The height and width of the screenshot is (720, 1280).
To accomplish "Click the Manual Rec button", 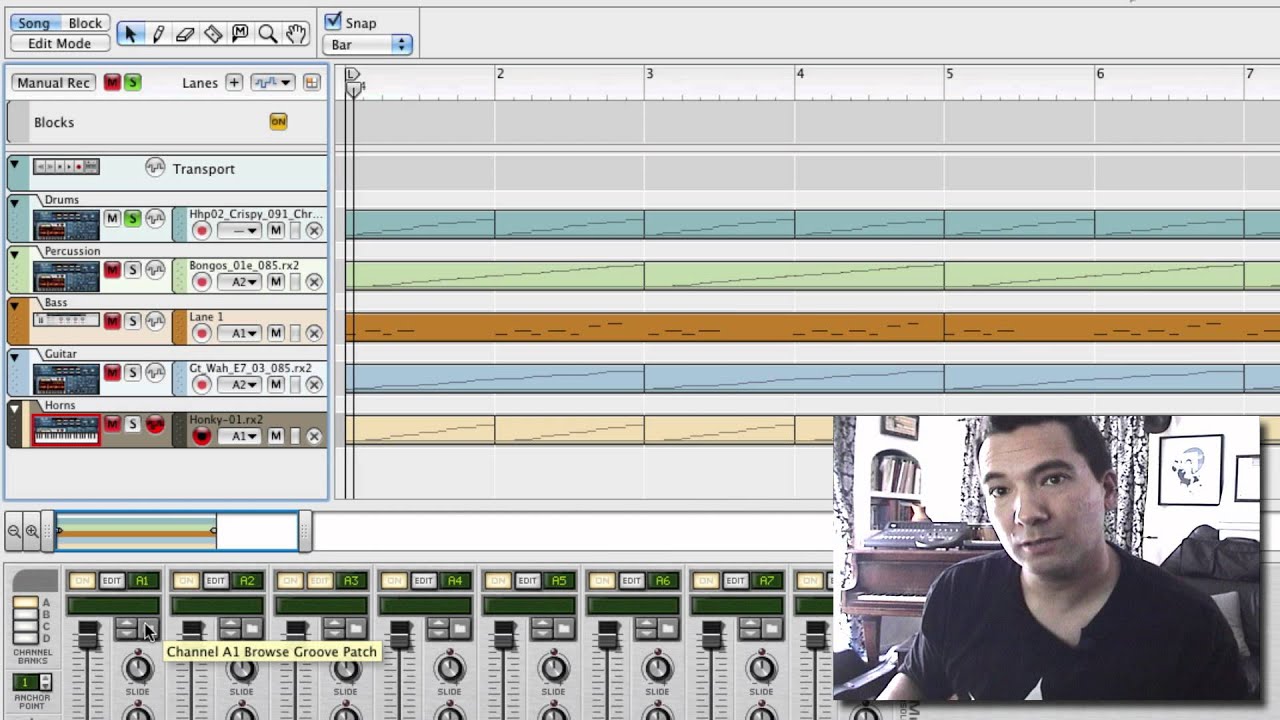I will point(53,83).
